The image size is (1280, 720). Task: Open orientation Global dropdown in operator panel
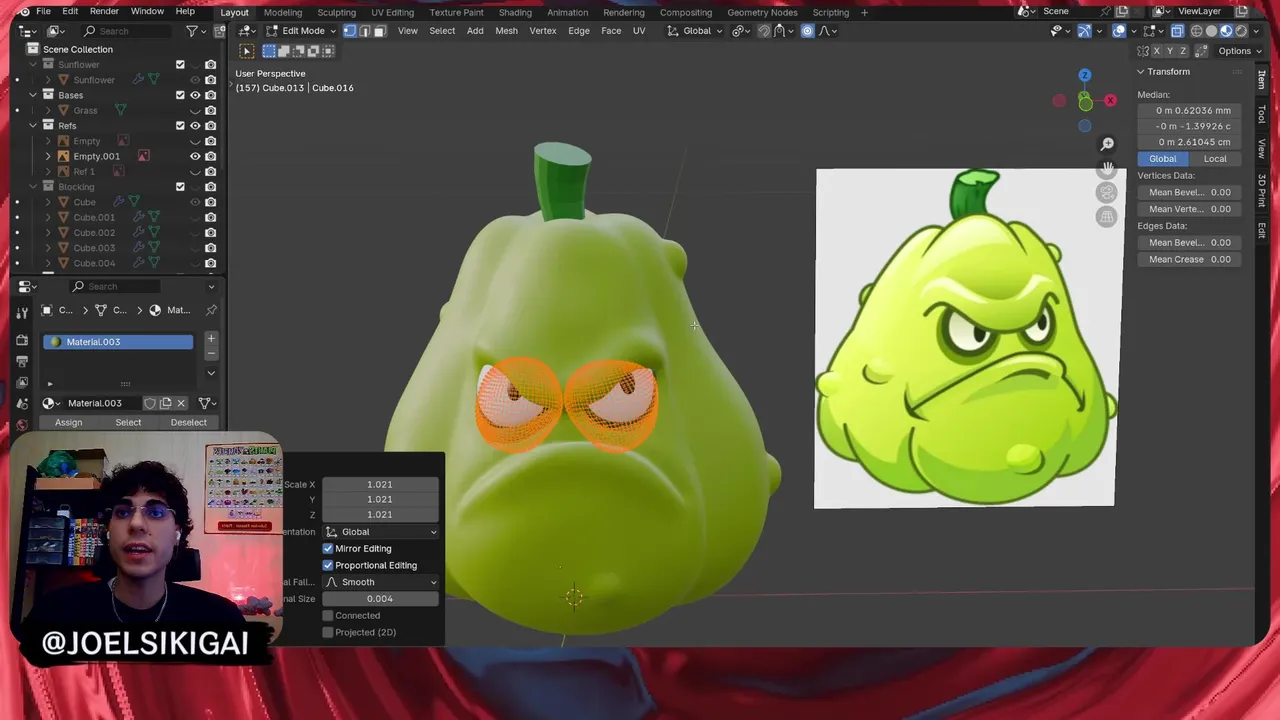coord(380,532)
